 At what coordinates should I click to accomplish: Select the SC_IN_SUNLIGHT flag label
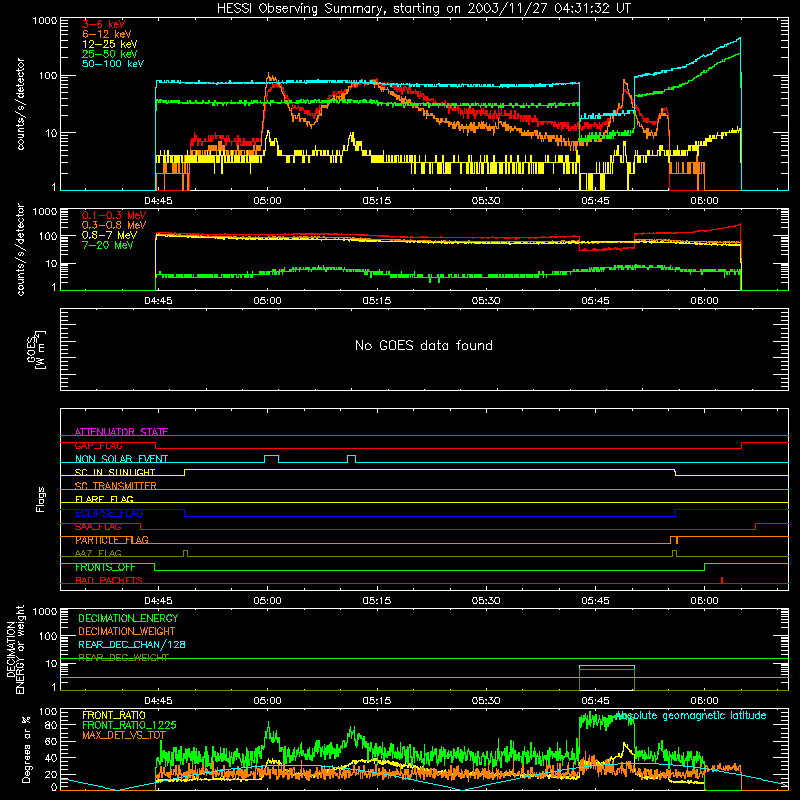coord(115,472)
